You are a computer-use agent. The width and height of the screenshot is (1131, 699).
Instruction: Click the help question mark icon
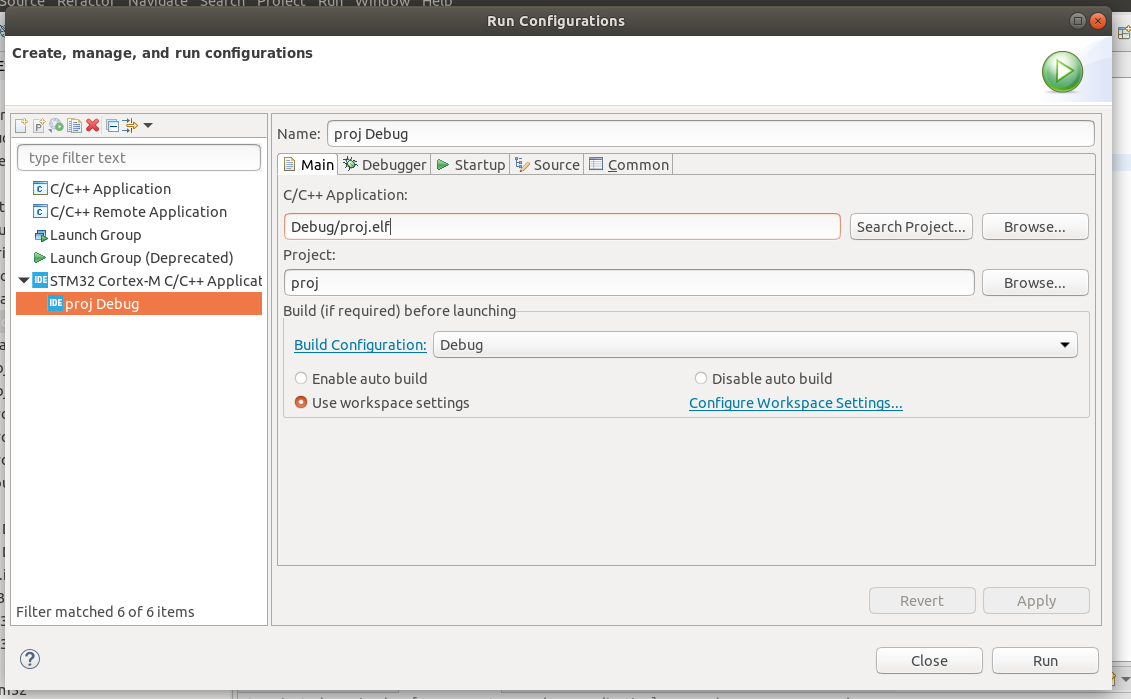(29, 659)
